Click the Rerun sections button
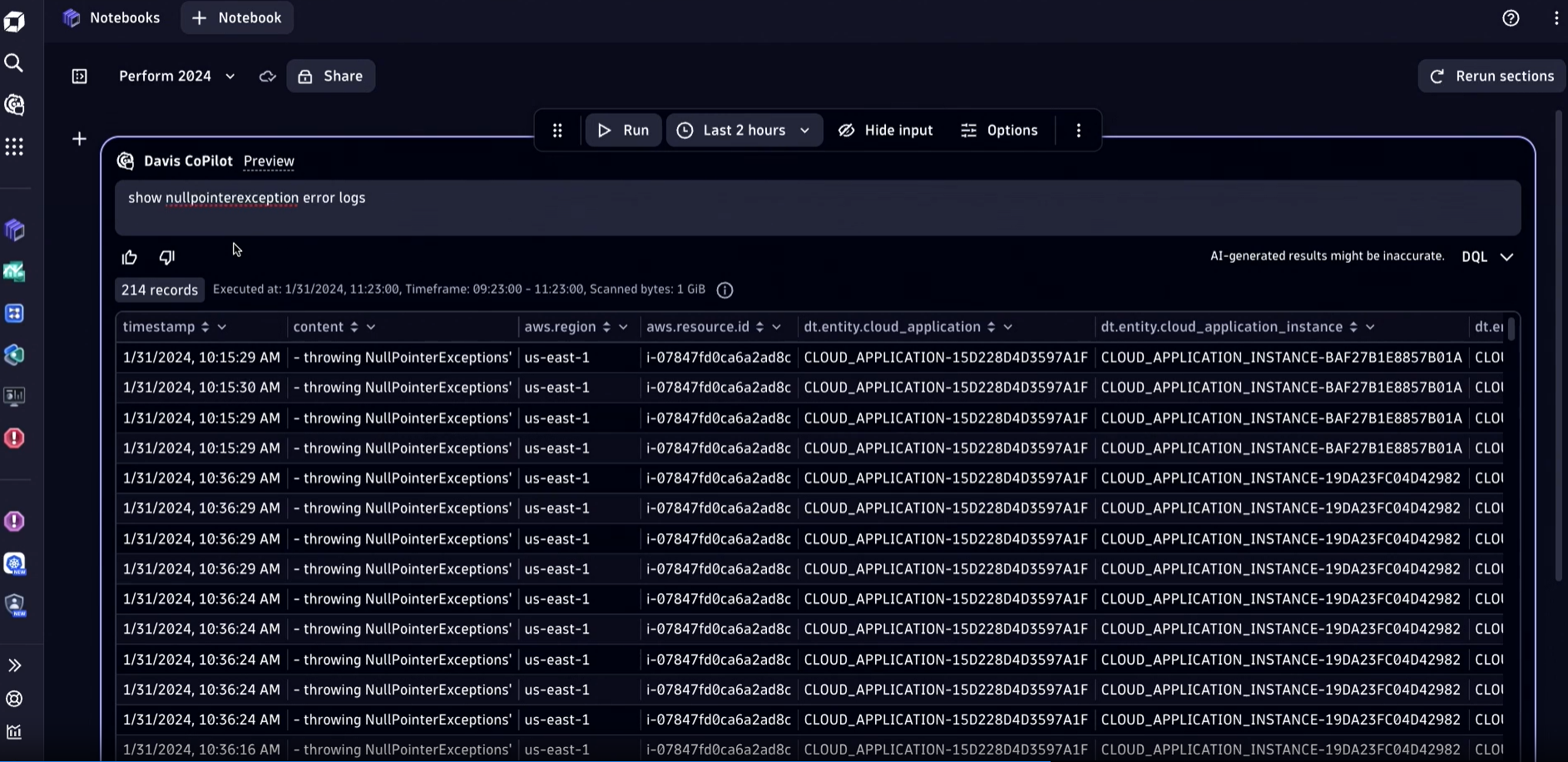This screenshot has width=1568, height=762. pyautogui.click(x=1491, y=76)
